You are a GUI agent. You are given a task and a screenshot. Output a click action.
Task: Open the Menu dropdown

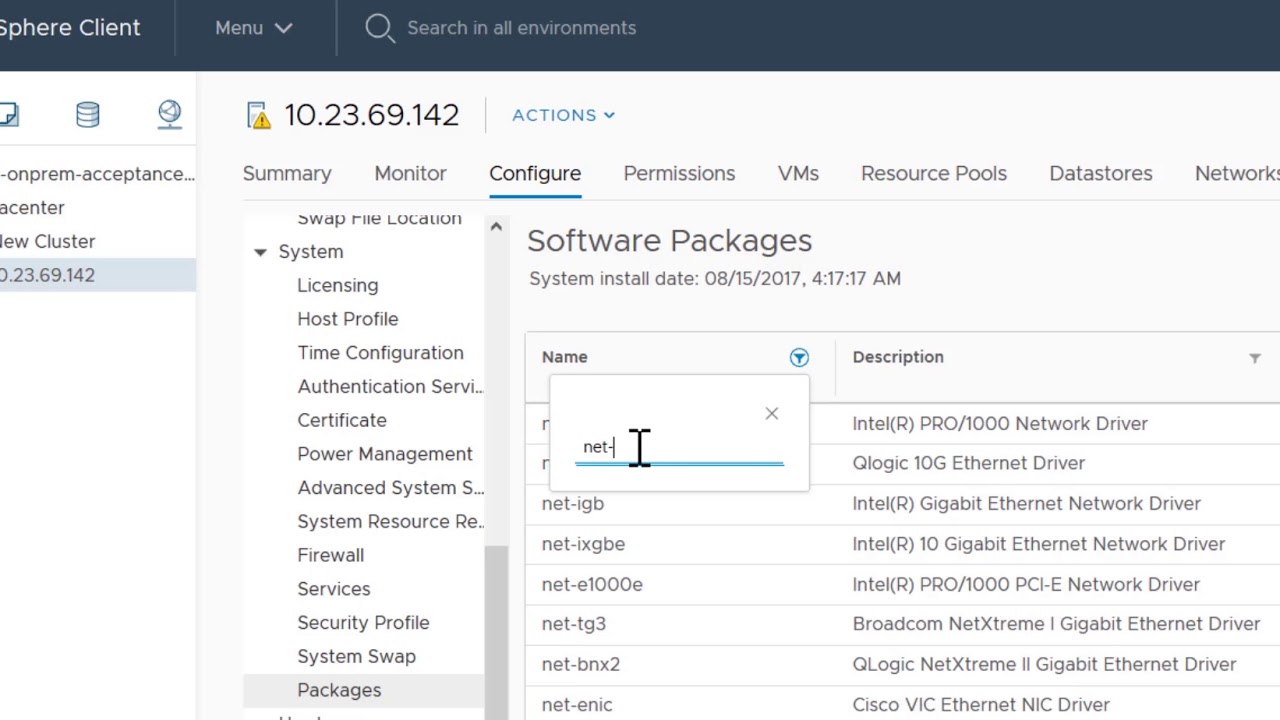pos(253,28)
